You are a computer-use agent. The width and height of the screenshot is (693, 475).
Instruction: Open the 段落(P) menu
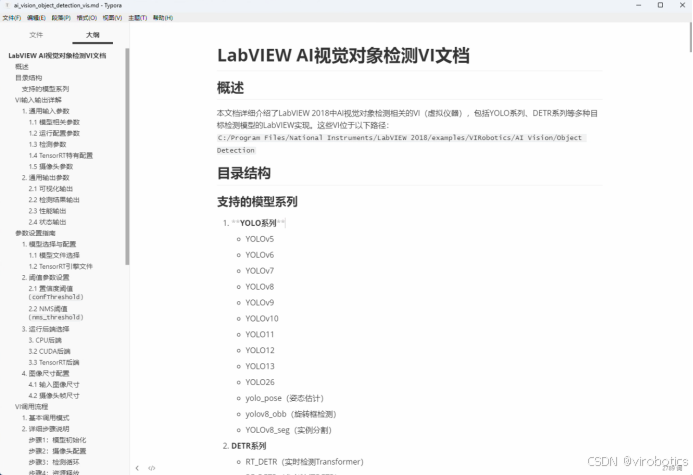pyautogui.click(x=61, y=18)
